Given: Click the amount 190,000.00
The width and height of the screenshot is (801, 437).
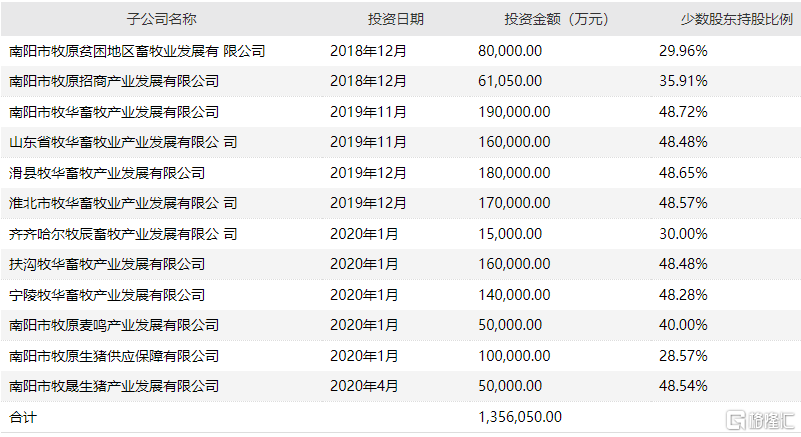Looking at the screenshot, I should point(514,112).
